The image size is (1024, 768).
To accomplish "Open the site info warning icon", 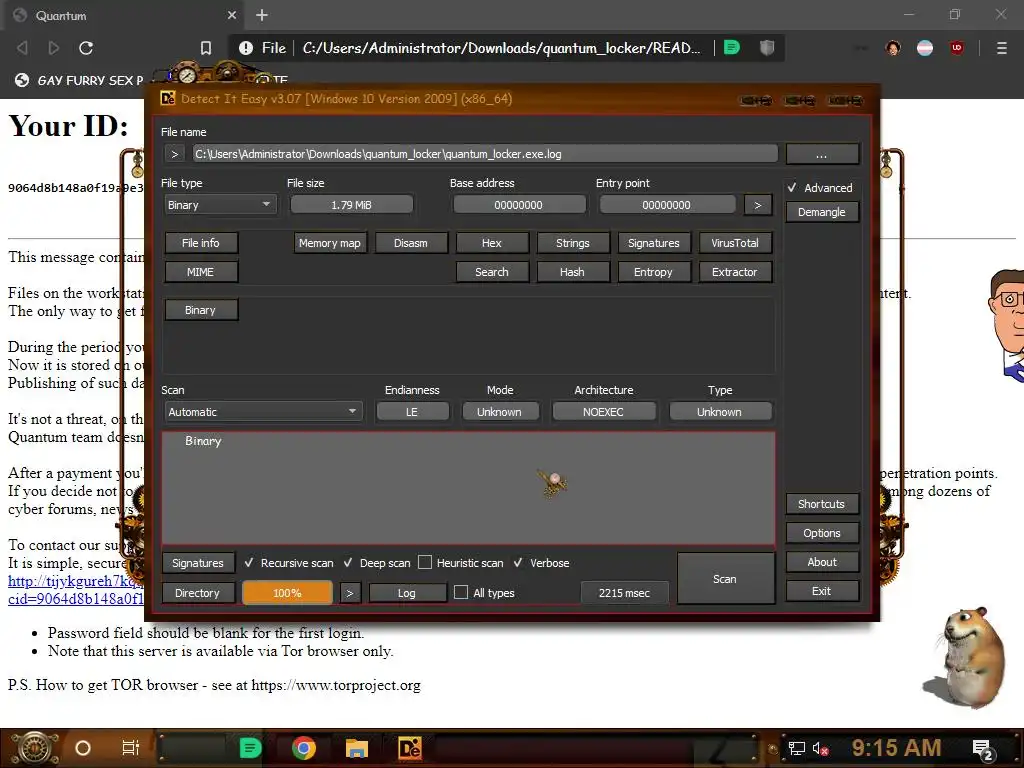I will 246,48.
